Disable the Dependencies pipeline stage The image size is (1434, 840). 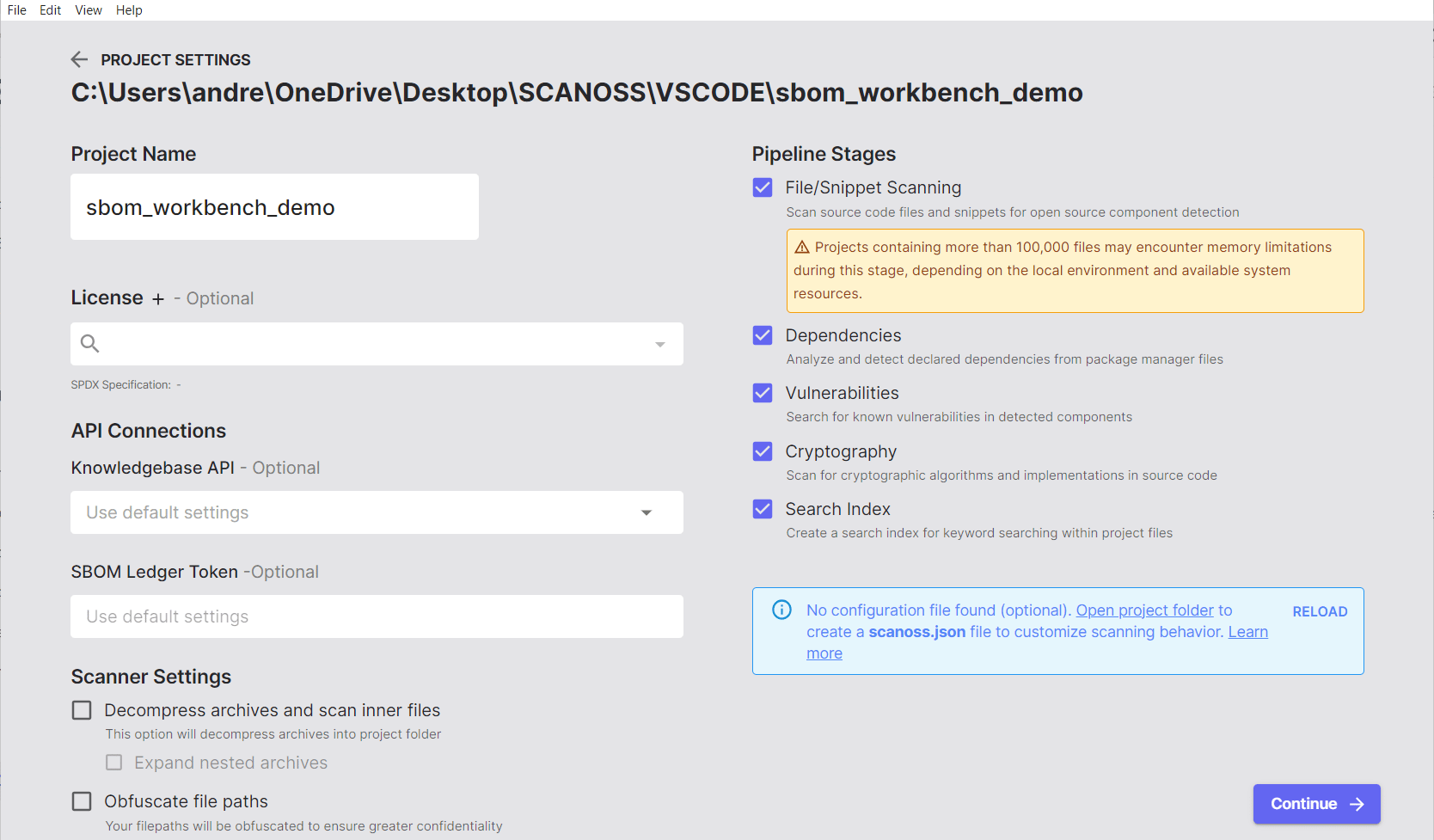[763, 335]
